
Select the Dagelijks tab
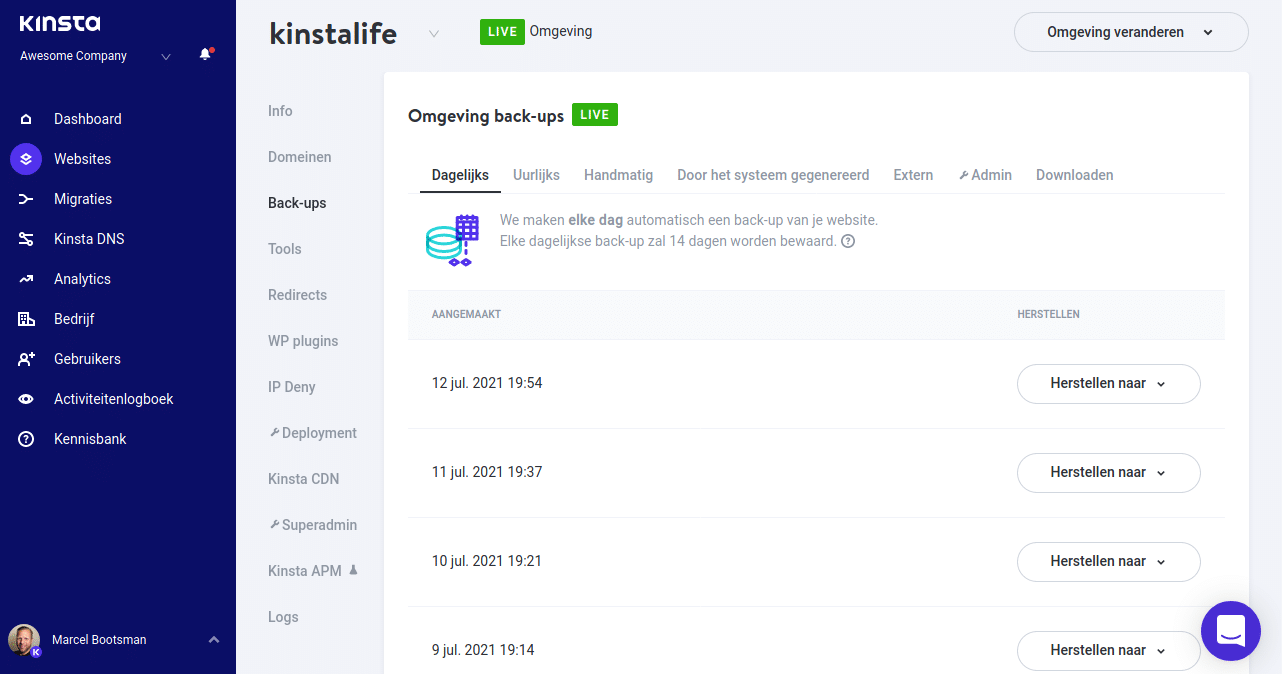(x=460, y=175)
